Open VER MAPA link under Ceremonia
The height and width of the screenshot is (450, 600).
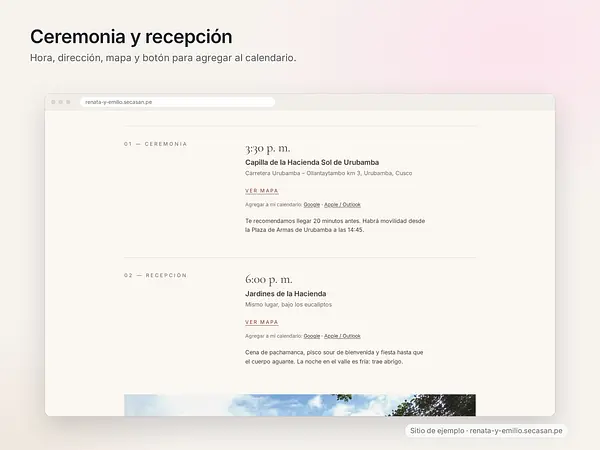coord(262,191)
